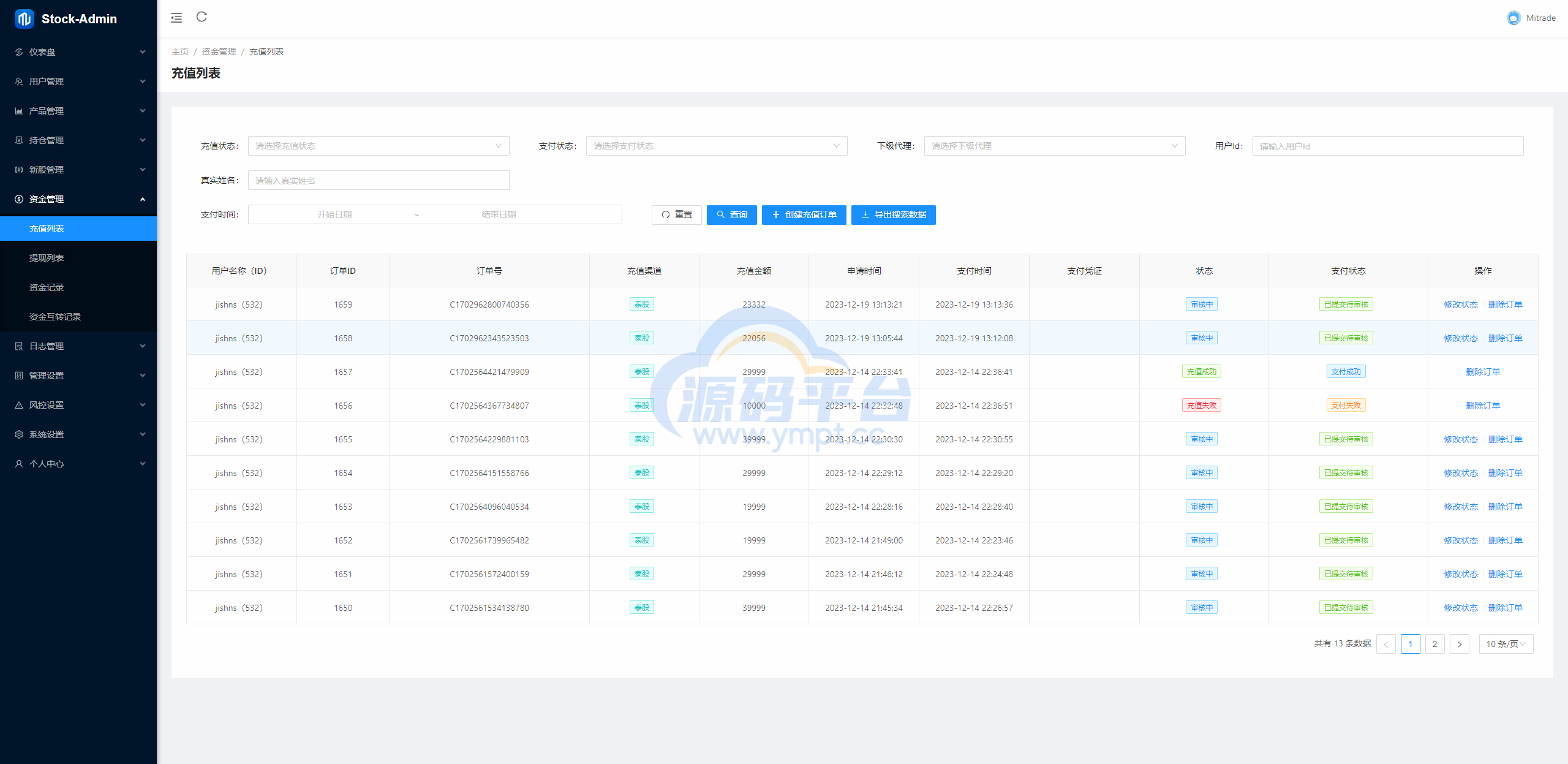Click the 创建充值订单 button
1568x764 pixels.
(804, 215)
